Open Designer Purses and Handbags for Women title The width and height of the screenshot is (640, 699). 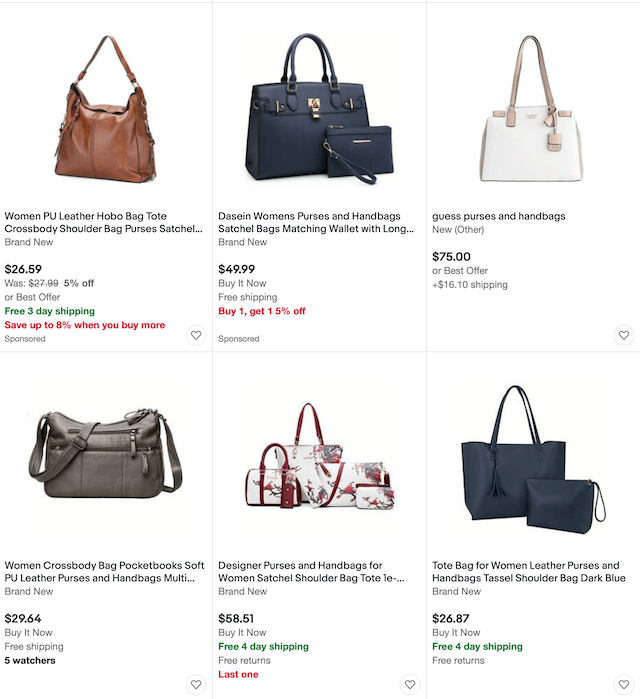[311, 572]
